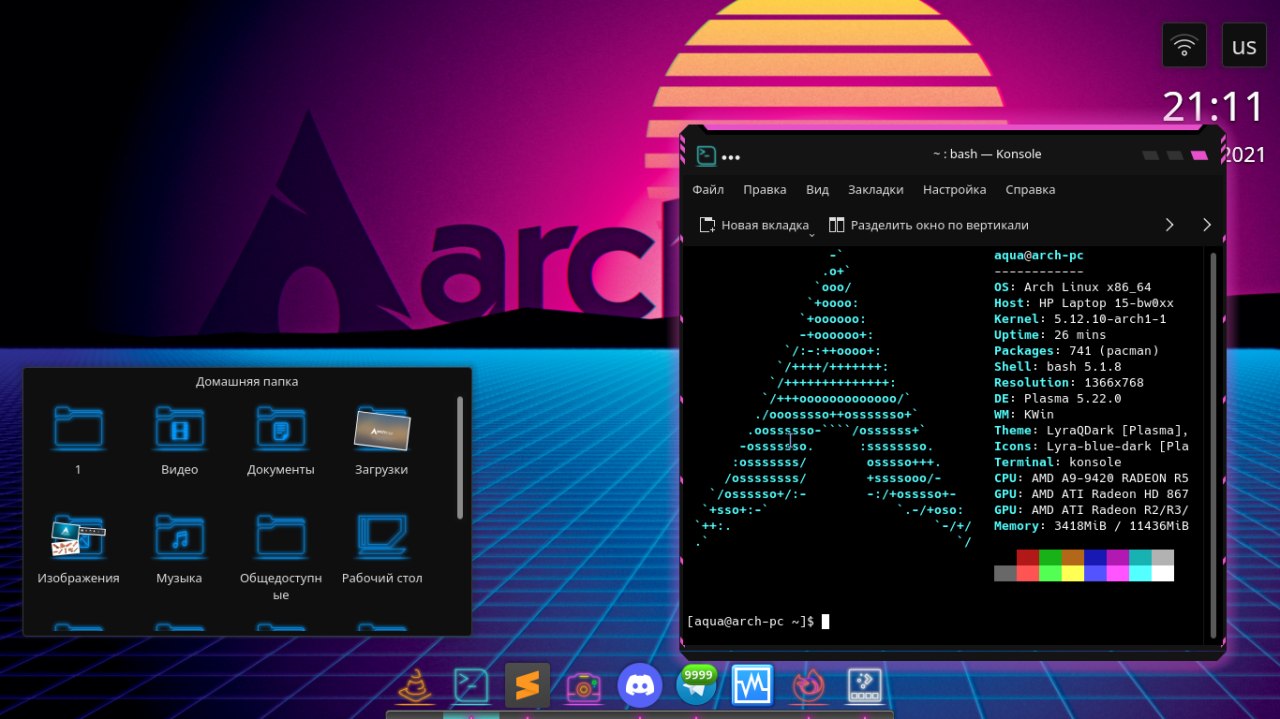Screen dimensions: 1280x719
Task: Open the Konsole terminal icon in the dock
Action: (471, 685)
